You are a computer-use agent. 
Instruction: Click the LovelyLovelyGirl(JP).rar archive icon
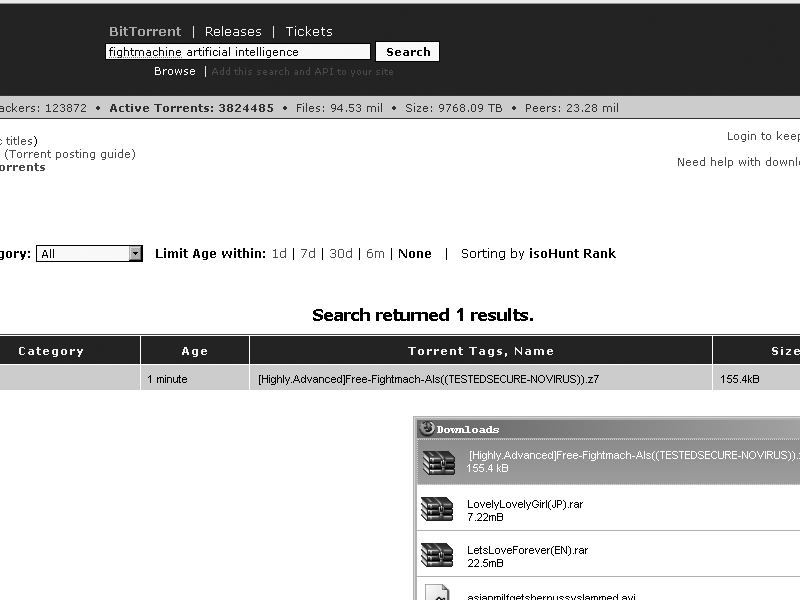tap(437, 509)
